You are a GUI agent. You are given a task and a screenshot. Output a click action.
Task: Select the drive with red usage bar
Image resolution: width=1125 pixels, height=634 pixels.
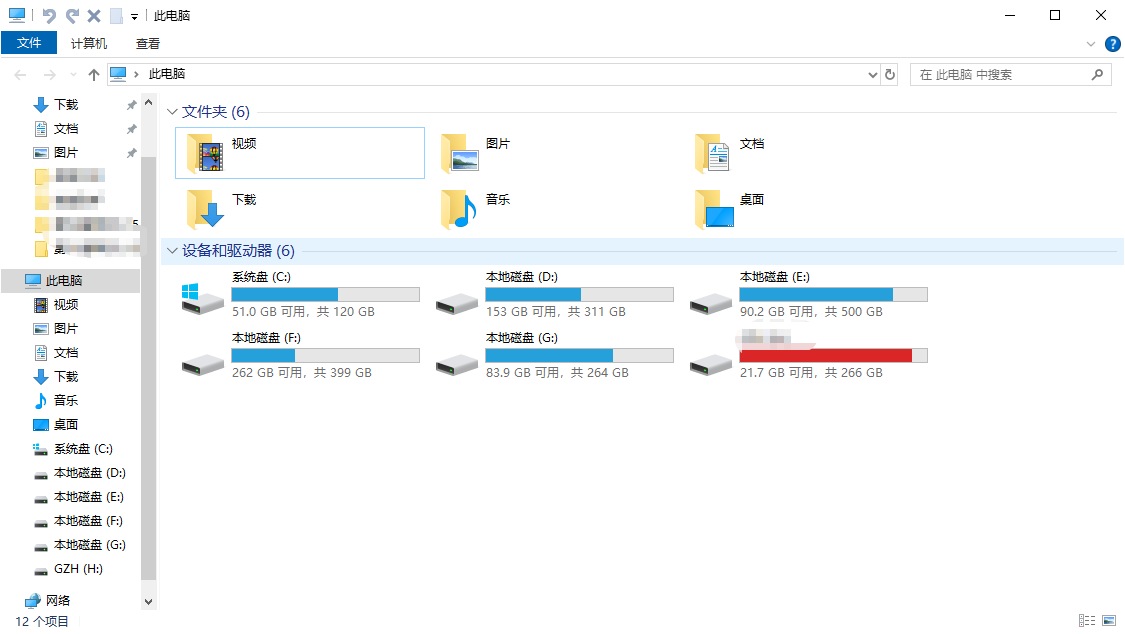710,365
